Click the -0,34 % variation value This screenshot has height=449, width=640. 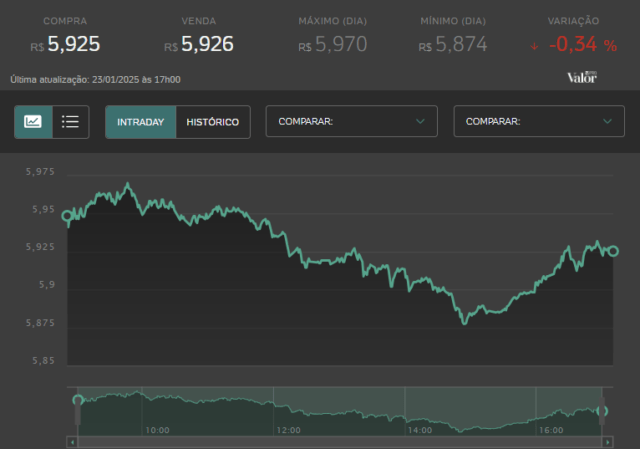point(583,44)
